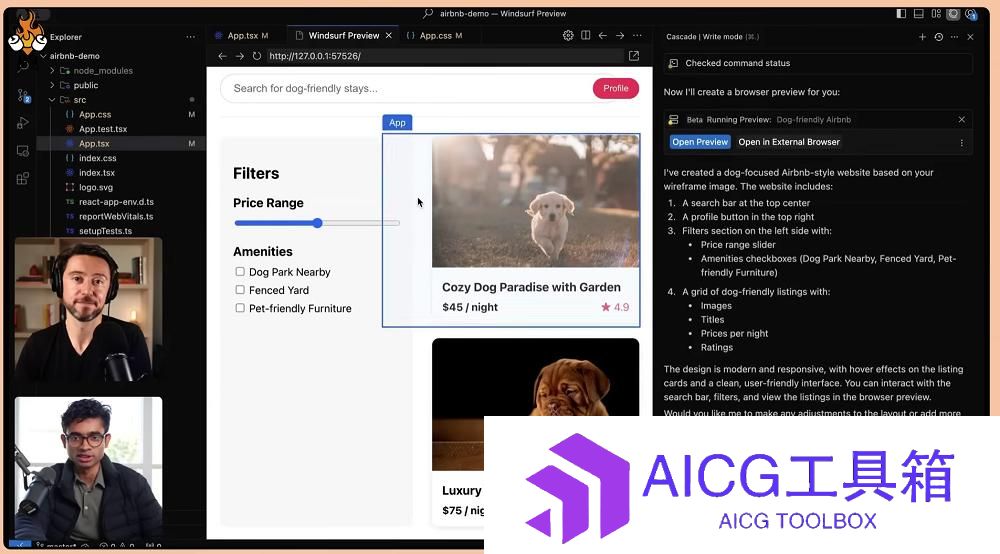The width and height of the screenshot is (1000, 554).
Task: Go back in the preview browser
Action: coord(222,56)
